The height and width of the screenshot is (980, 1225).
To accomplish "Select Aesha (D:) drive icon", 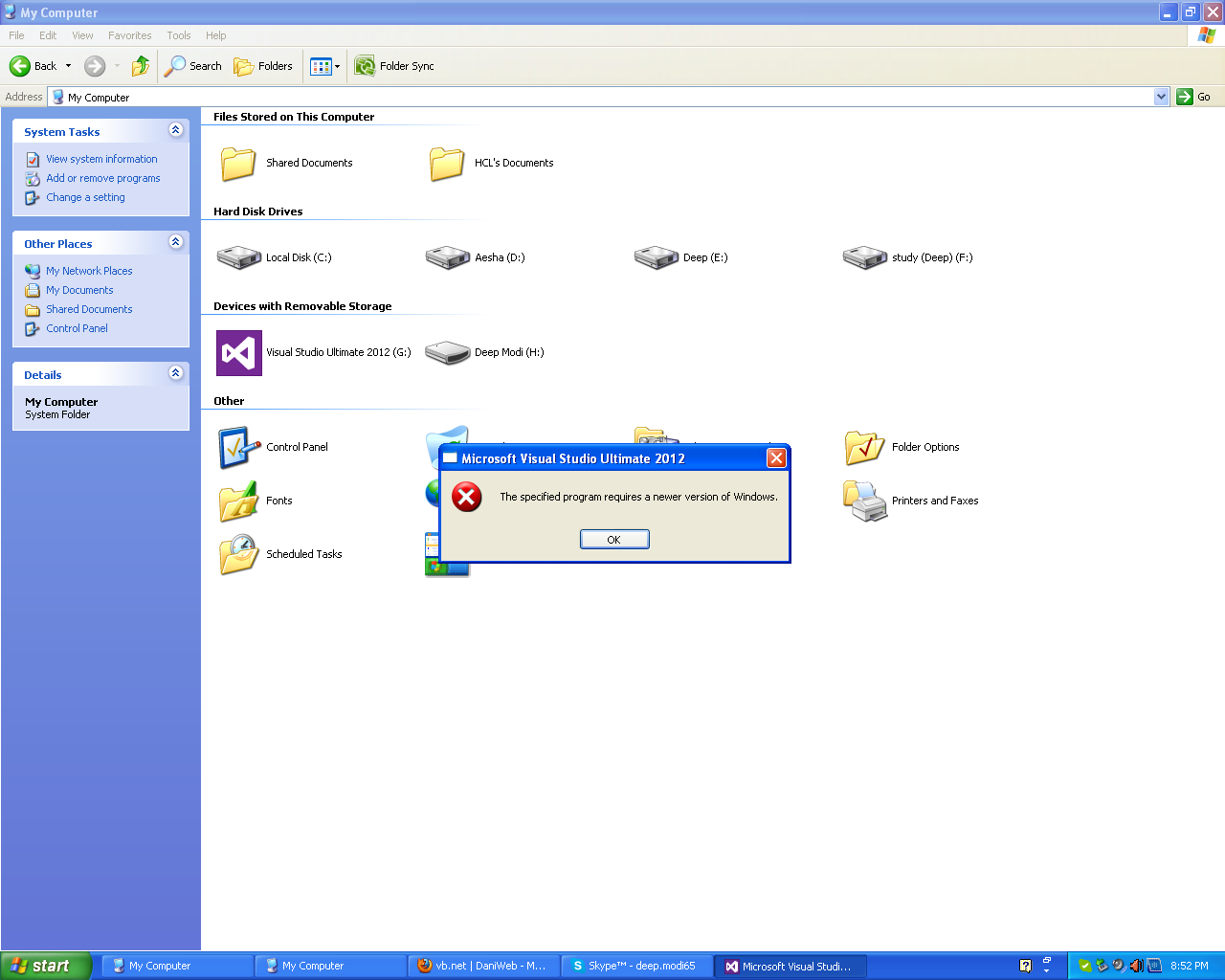I will (448, 257).
